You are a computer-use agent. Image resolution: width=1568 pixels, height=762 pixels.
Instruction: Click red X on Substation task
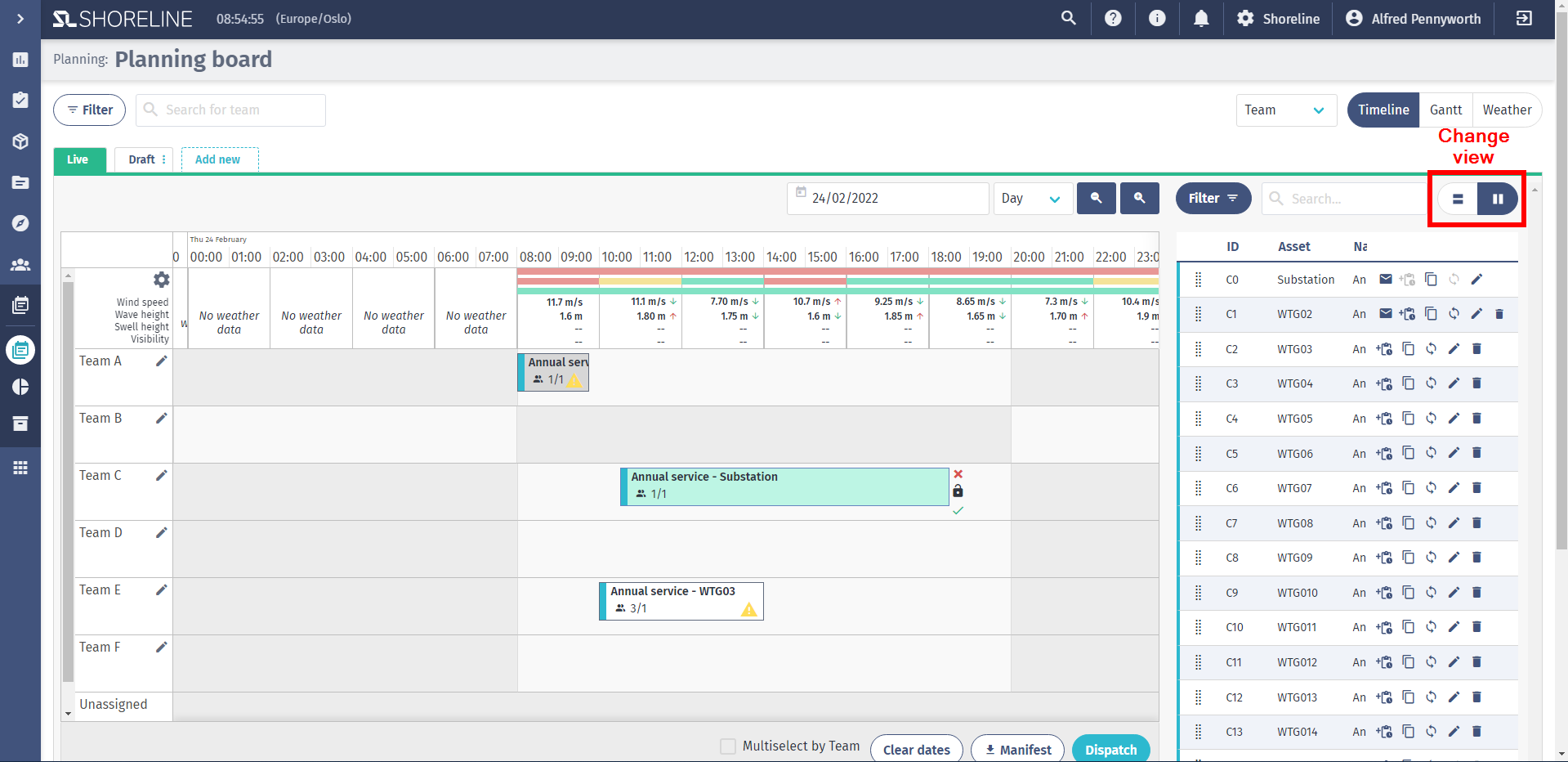(x=958, y=474)
